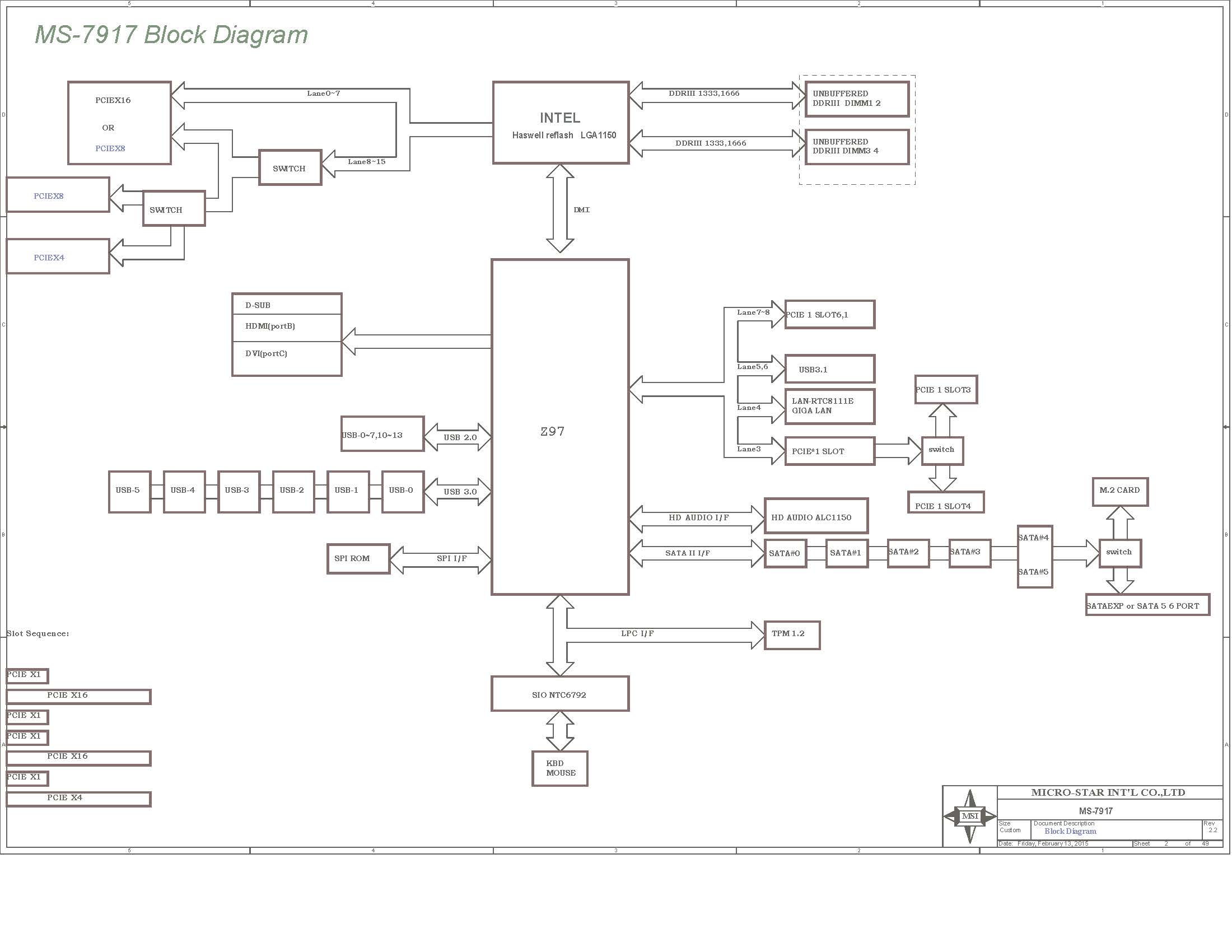Select "PCIE X4" in the slot sequence list

point(65,797)
